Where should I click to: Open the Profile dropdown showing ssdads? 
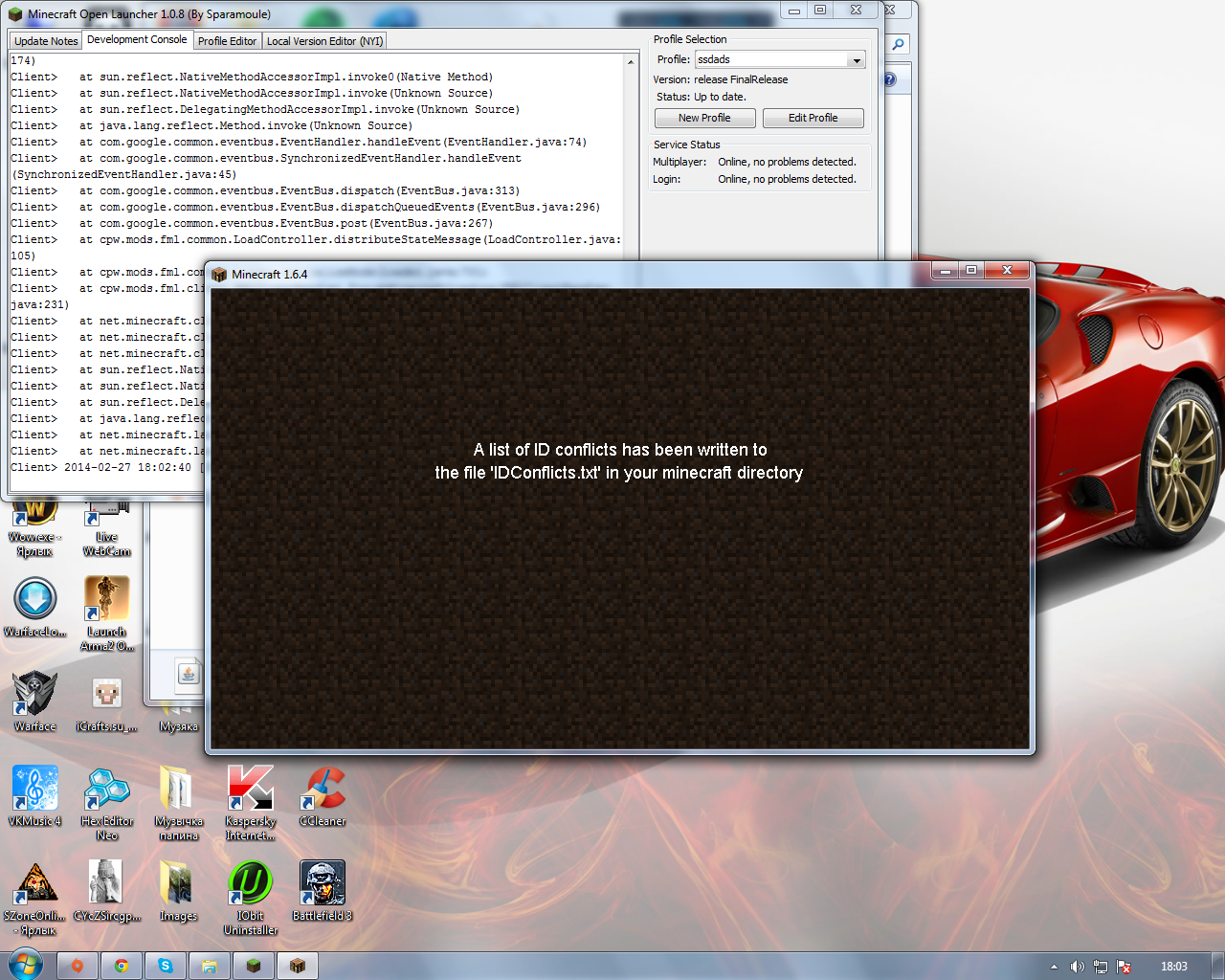point(780,59)
